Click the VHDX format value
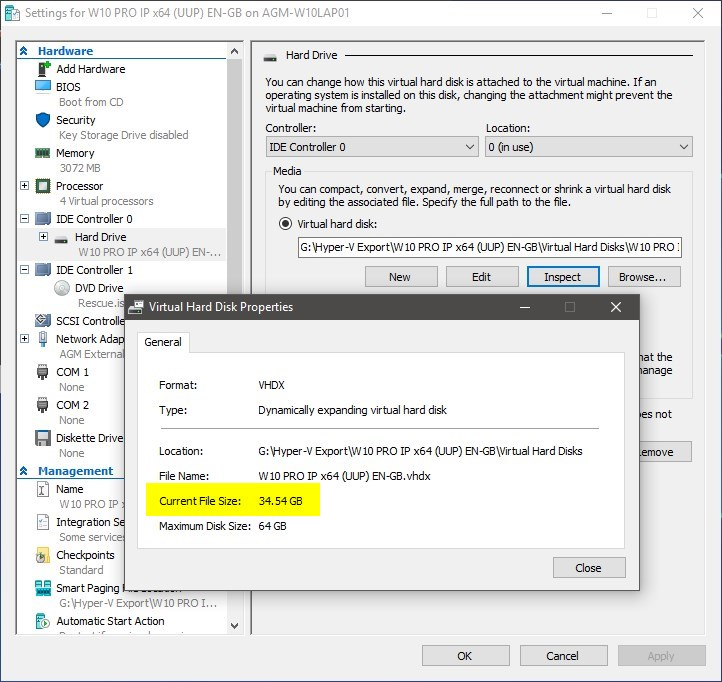This screenshot has height=682, width=722. point(271,385)
